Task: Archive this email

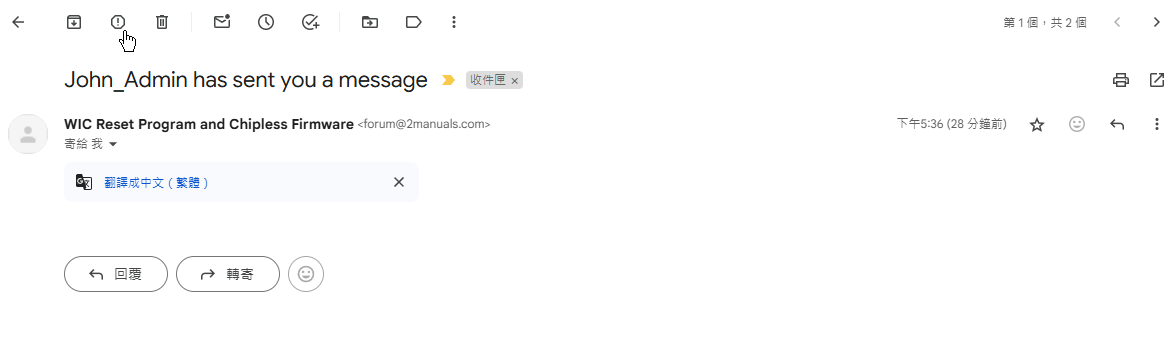Action: tap(73, 22)
